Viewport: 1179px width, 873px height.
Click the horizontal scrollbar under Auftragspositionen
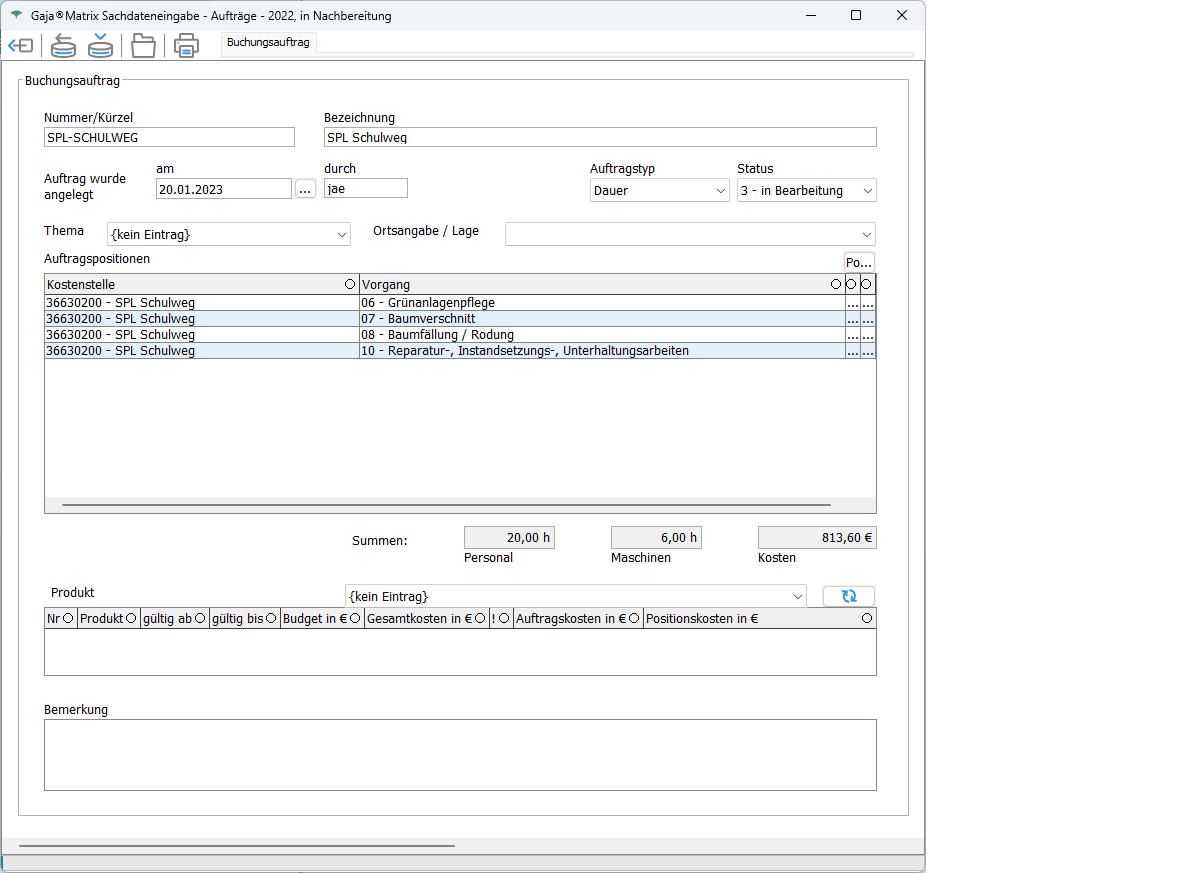tap(446, 506)
